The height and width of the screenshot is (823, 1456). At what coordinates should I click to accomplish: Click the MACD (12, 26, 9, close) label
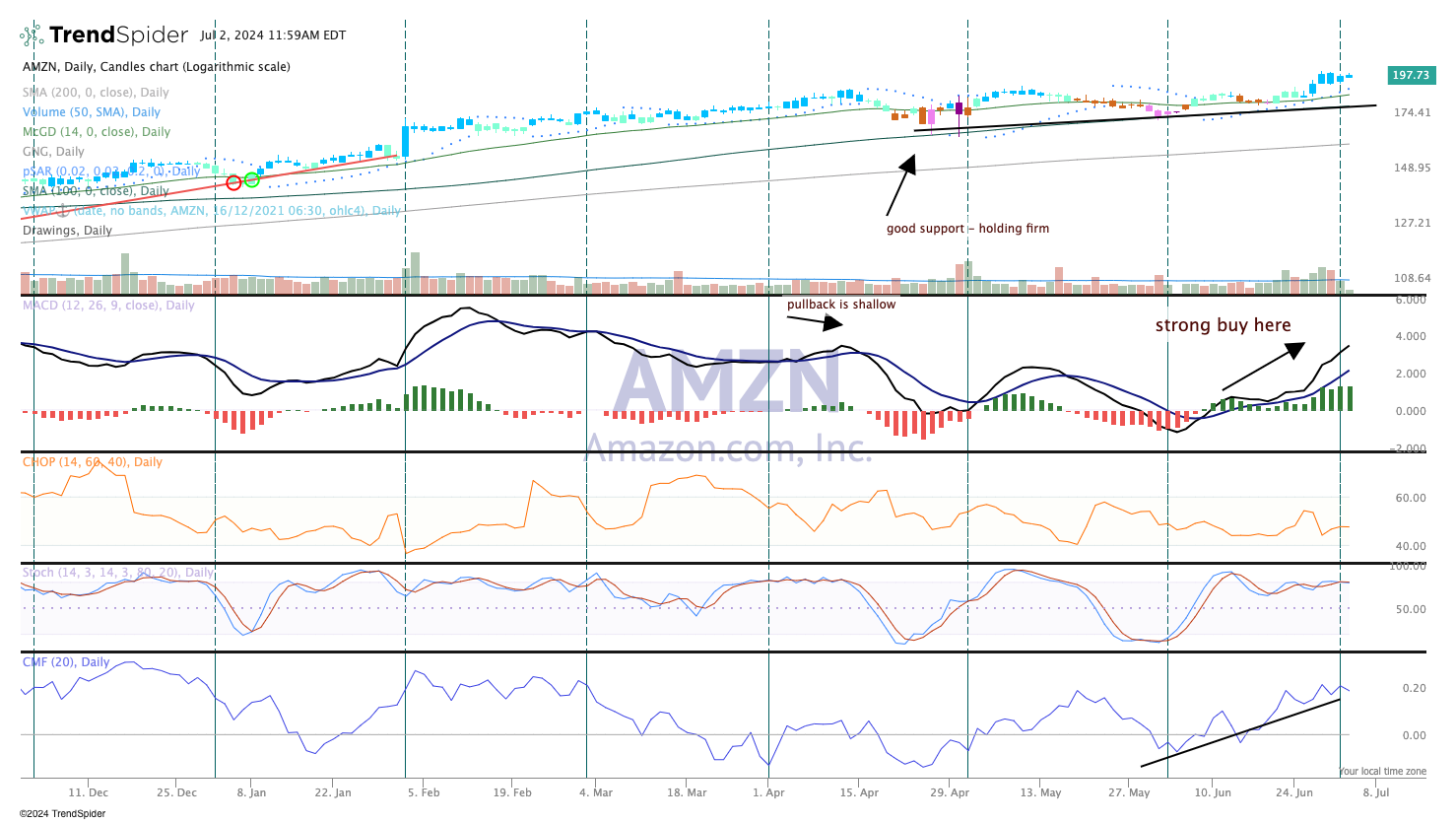pyautogui.click(x=108, y=306)
